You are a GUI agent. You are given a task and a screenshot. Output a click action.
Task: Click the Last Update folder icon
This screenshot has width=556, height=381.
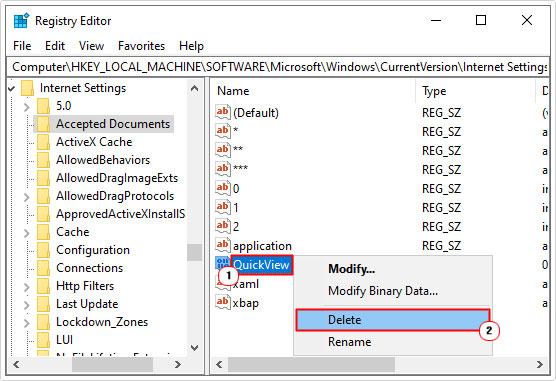(x=44, y=304)
